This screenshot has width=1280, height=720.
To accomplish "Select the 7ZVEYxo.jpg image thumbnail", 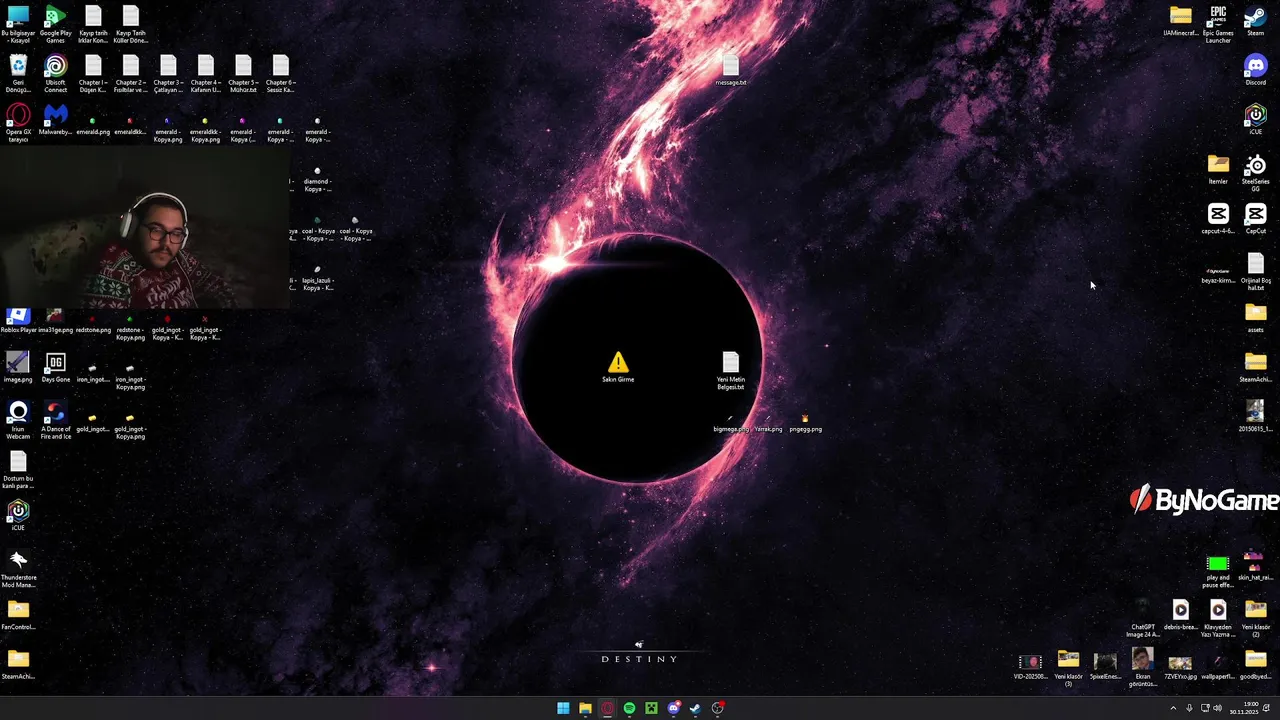I will click(1180, 668).
